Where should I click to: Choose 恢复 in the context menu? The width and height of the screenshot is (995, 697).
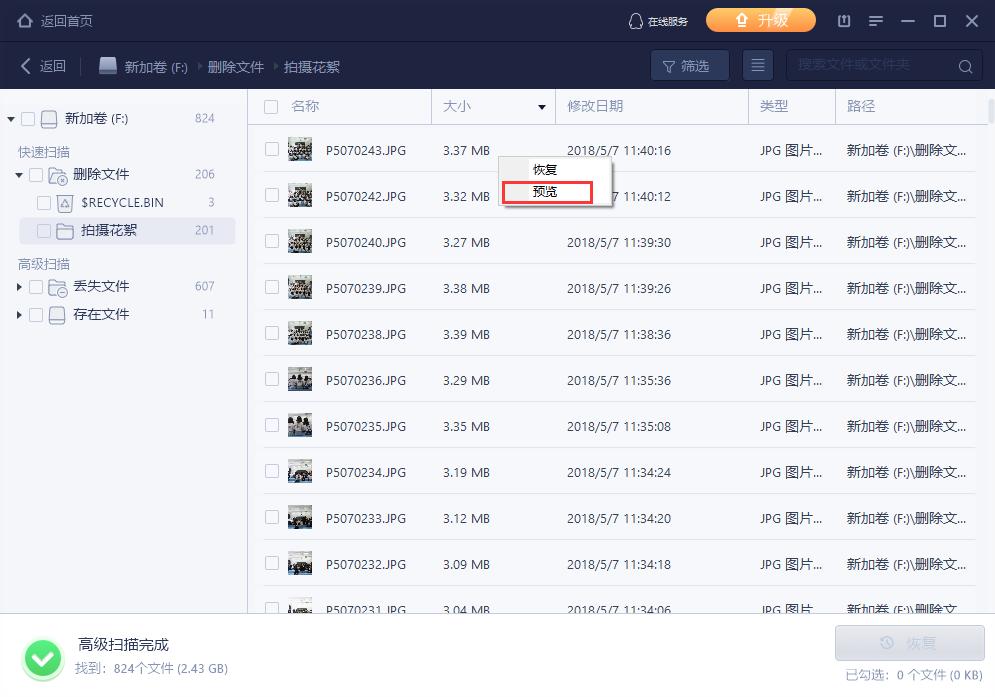tap(546, 168)
